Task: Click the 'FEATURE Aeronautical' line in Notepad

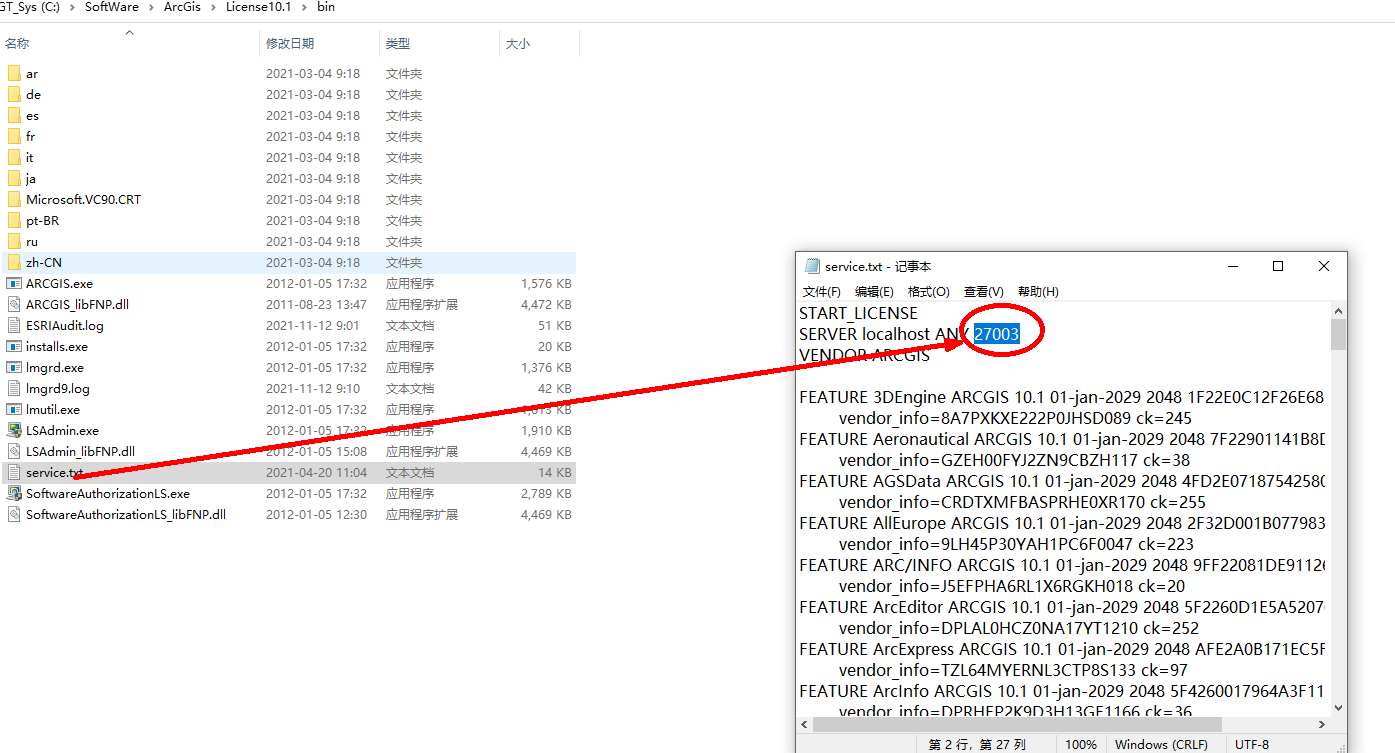Action: coord(1062,439)
